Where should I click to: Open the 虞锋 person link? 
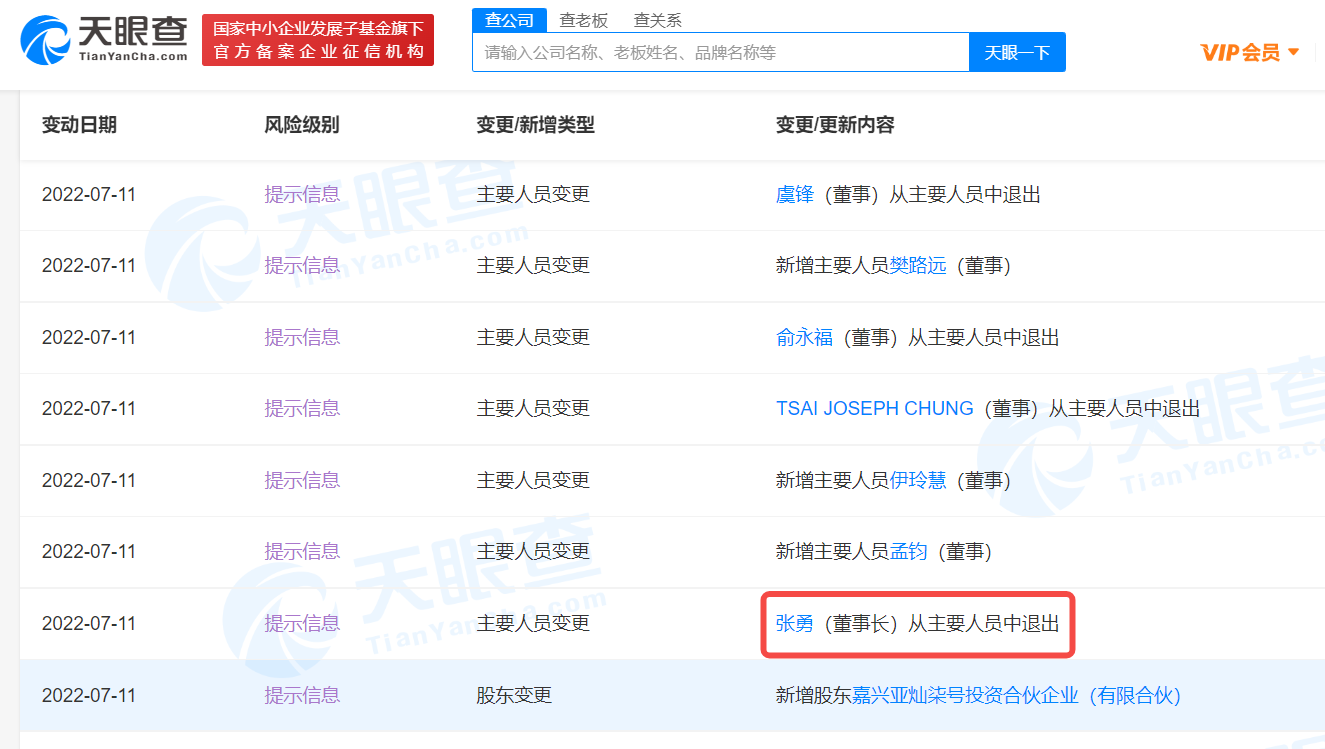pyautogui.click(x=795, y=194)
